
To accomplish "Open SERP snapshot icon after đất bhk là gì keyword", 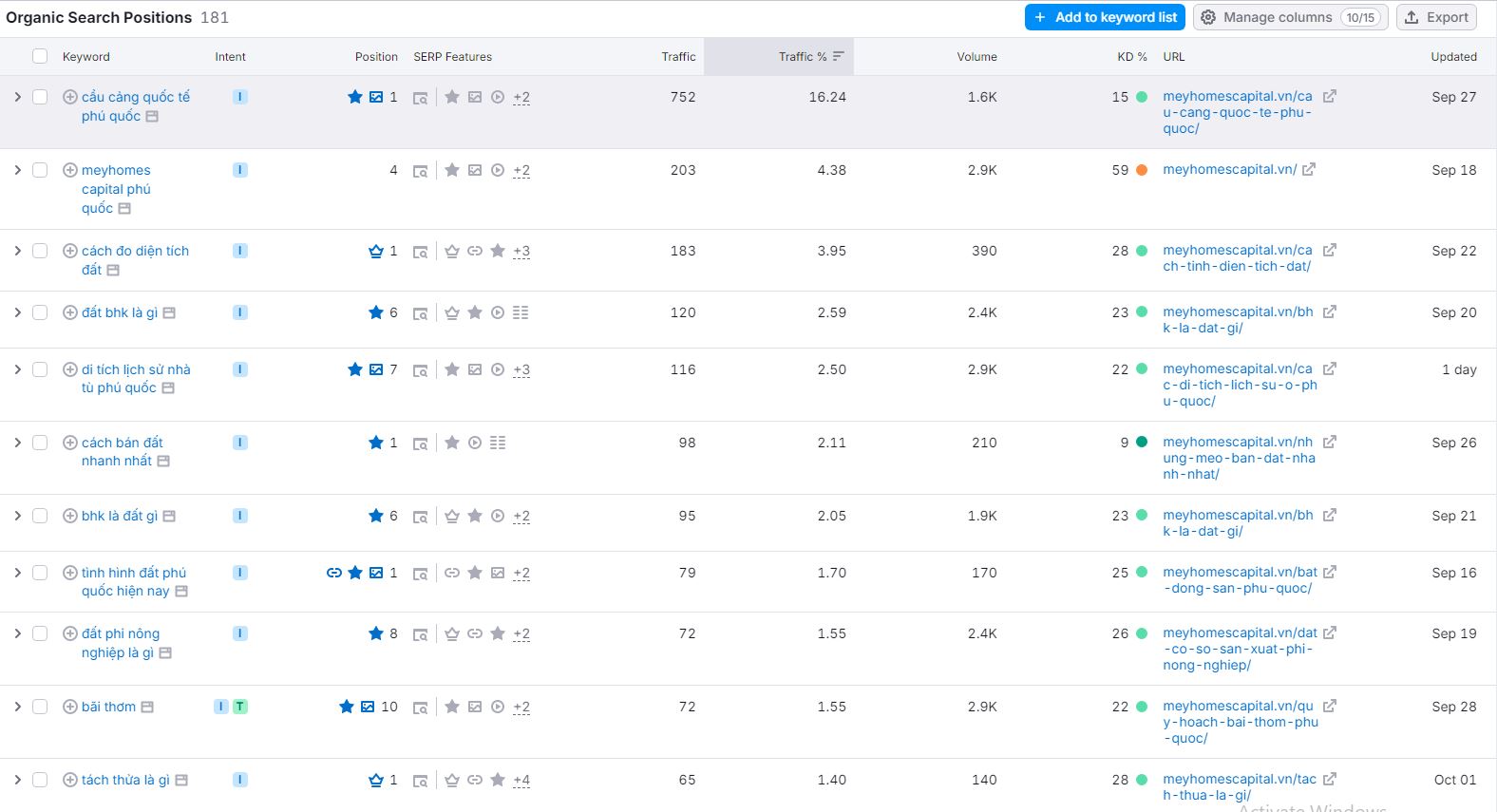I will coord(169,312).
